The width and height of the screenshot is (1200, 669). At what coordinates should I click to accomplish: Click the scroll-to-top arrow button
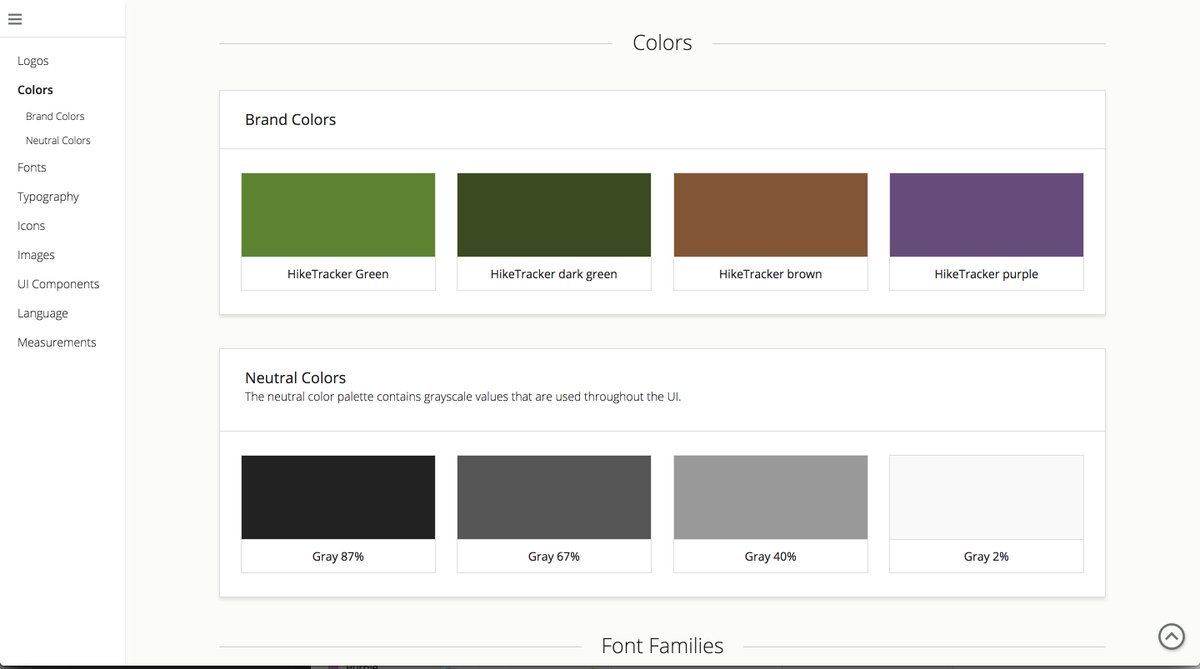(x=1171, y=636)
